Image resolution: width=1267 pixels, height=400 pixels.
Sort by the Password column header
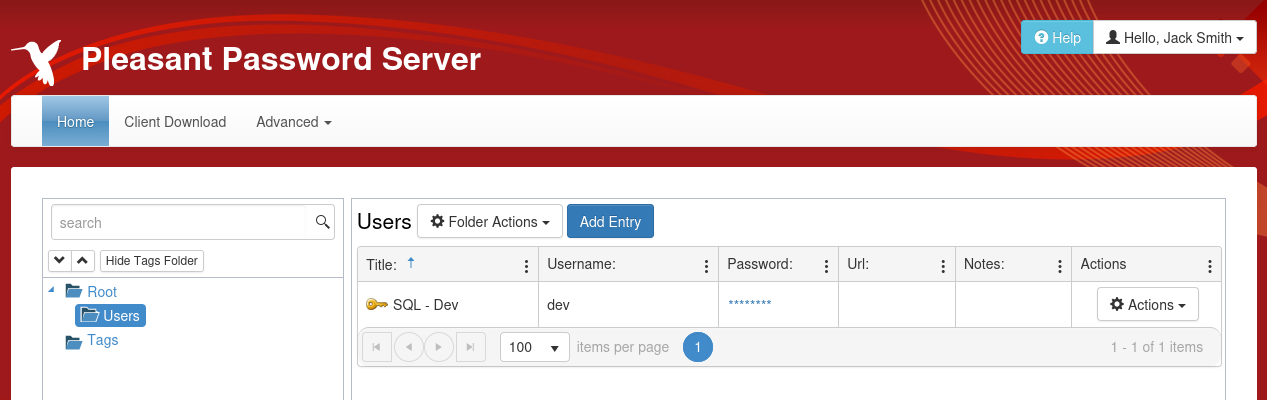760,264
